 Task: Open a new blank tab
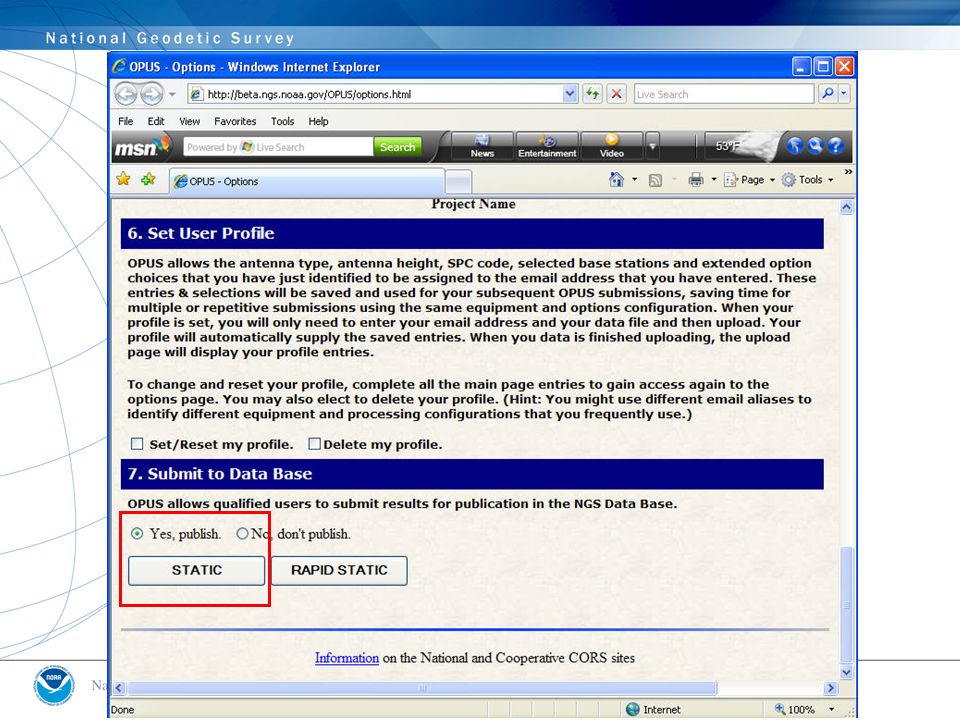(458, 182)
